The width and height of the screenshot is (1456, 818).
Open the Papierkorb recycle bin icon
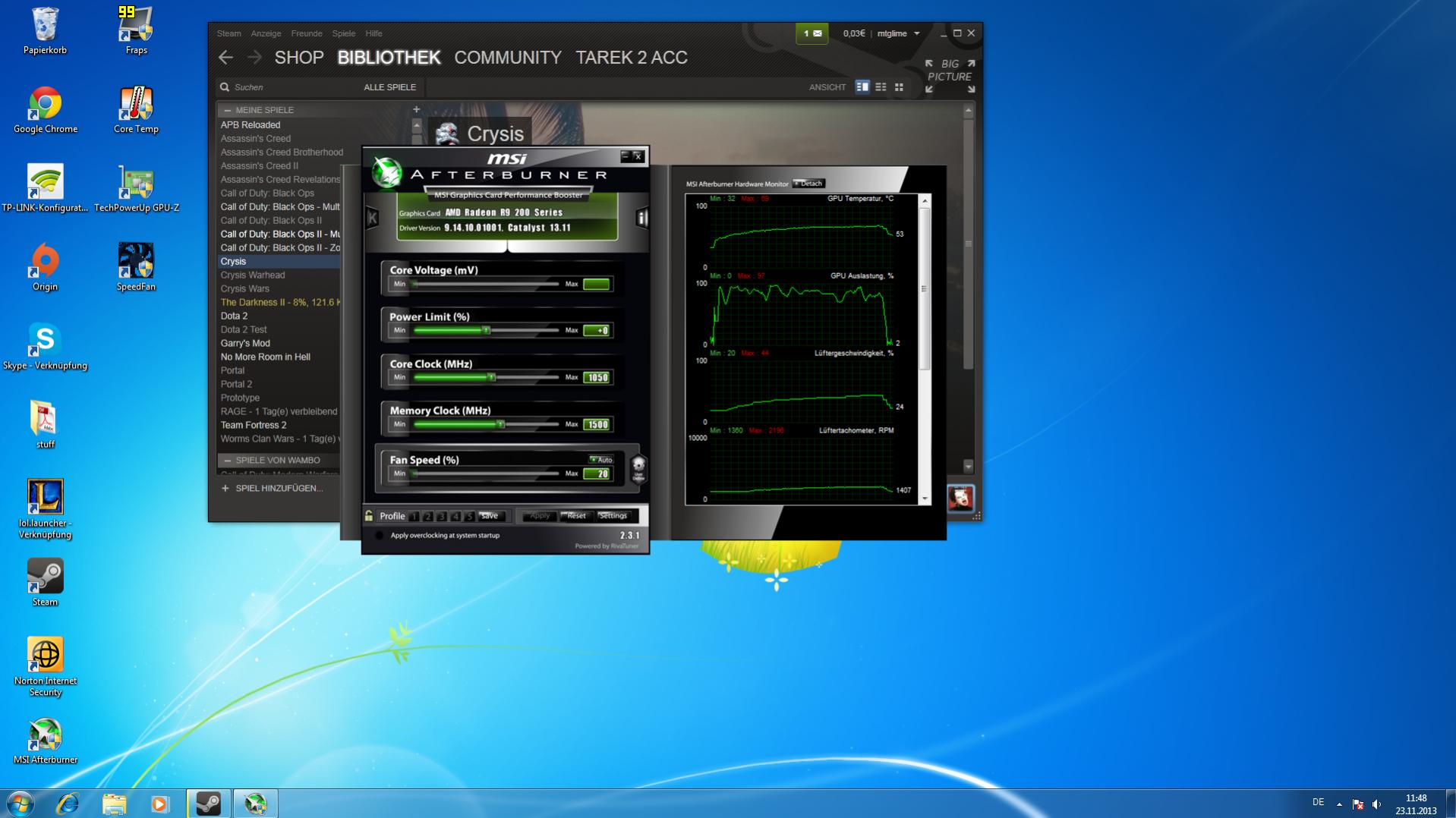click(x=45, y=31)
